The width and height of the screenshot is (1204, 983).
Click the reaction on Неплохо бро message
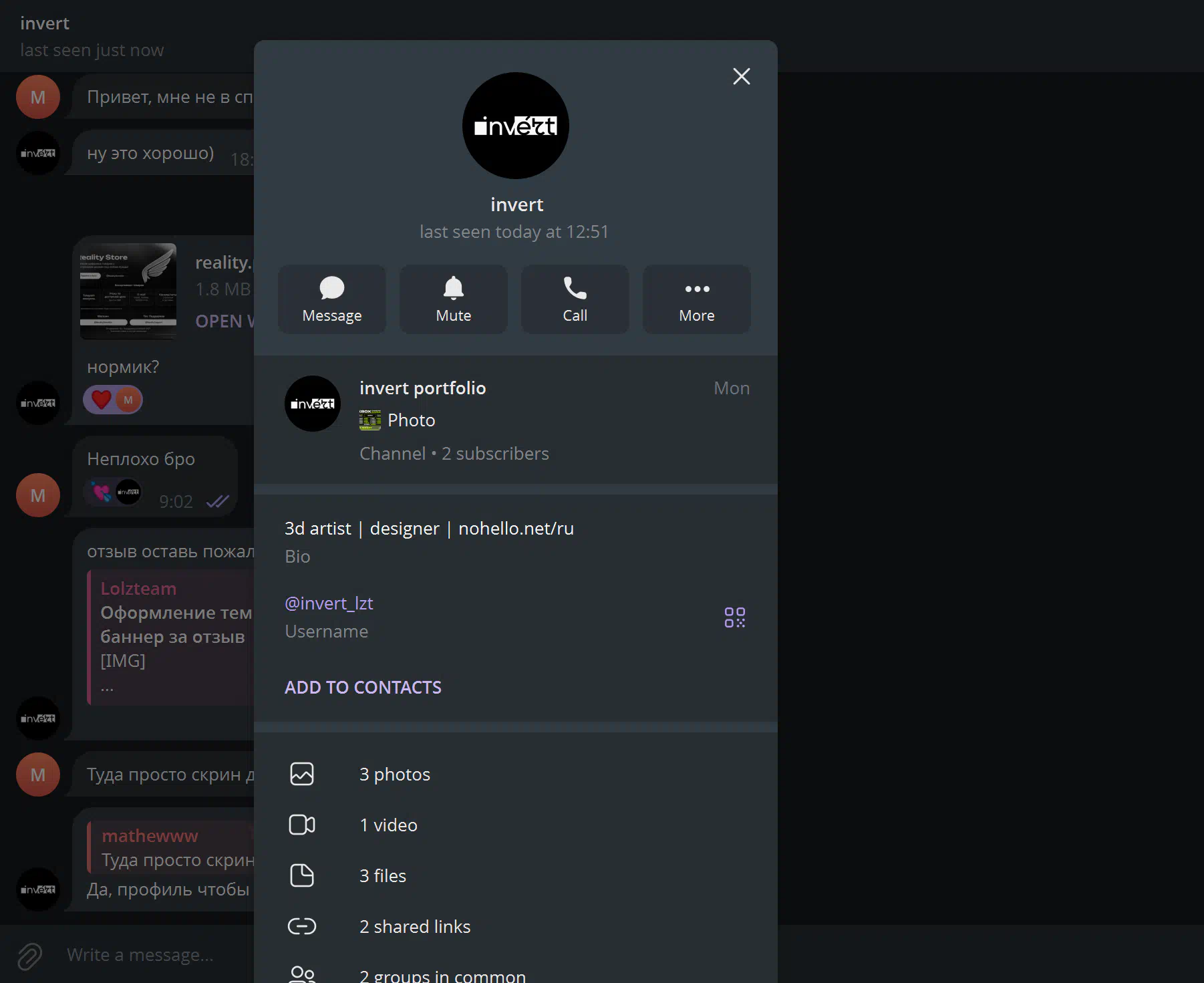(114, 493)
